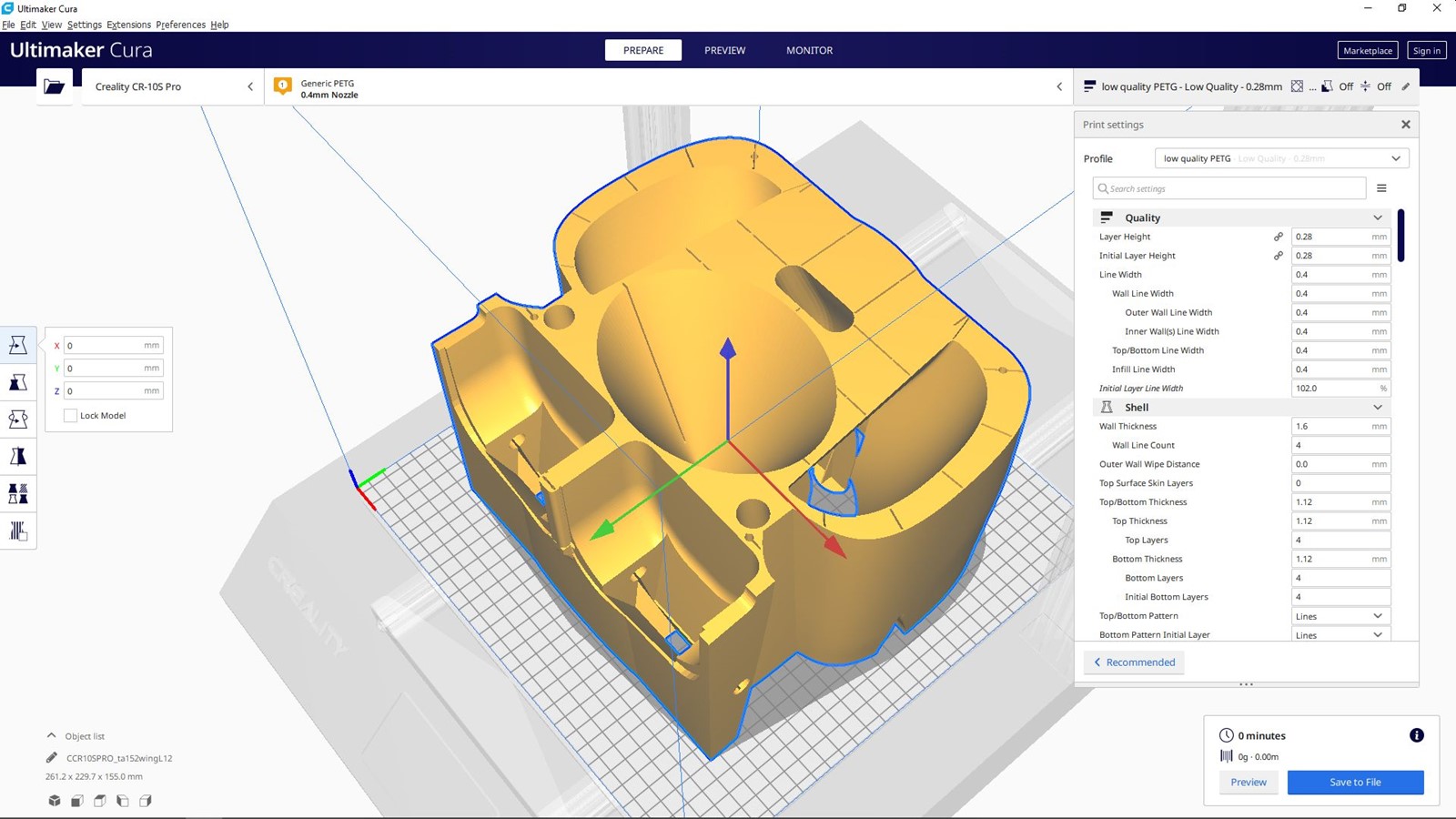Click the Z position input field
This screenshot has height=819, width=1456.
click(113, 391)
